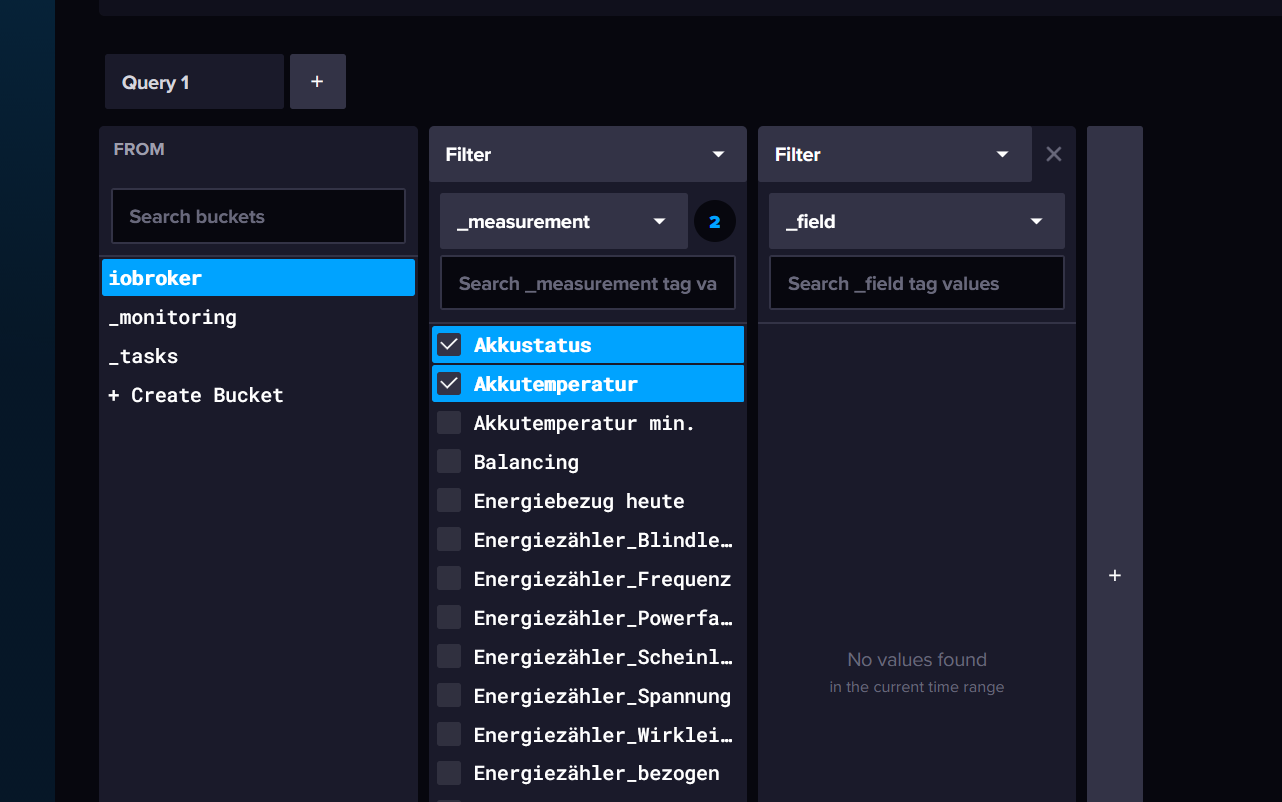This screenshot has width=1282, height=802.
Task: Enable Energiebezug heute checkbox
Action: [449, 501]
